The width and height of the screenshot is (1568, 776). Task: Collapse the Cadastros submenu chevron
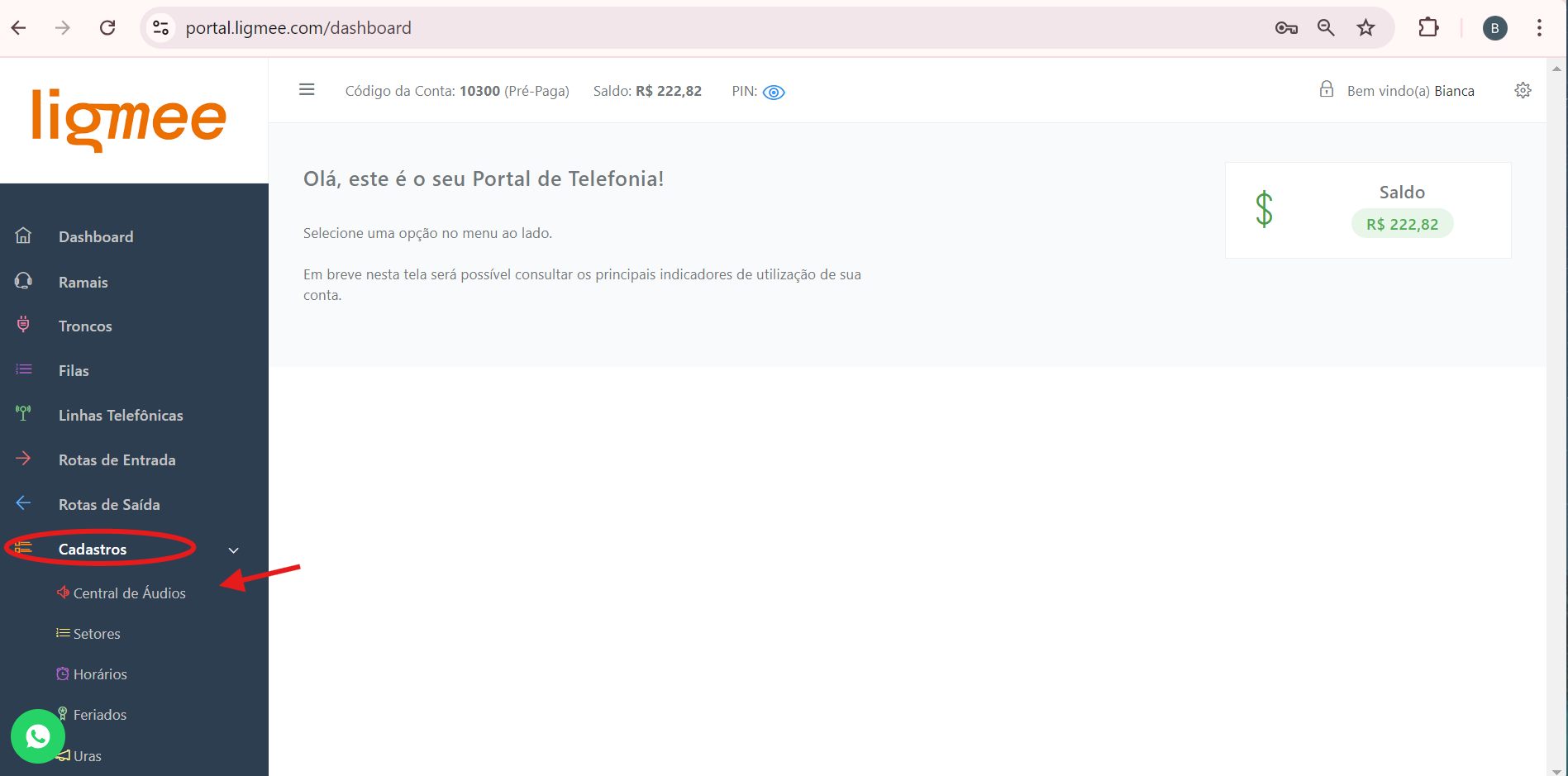tap(234, 550)
